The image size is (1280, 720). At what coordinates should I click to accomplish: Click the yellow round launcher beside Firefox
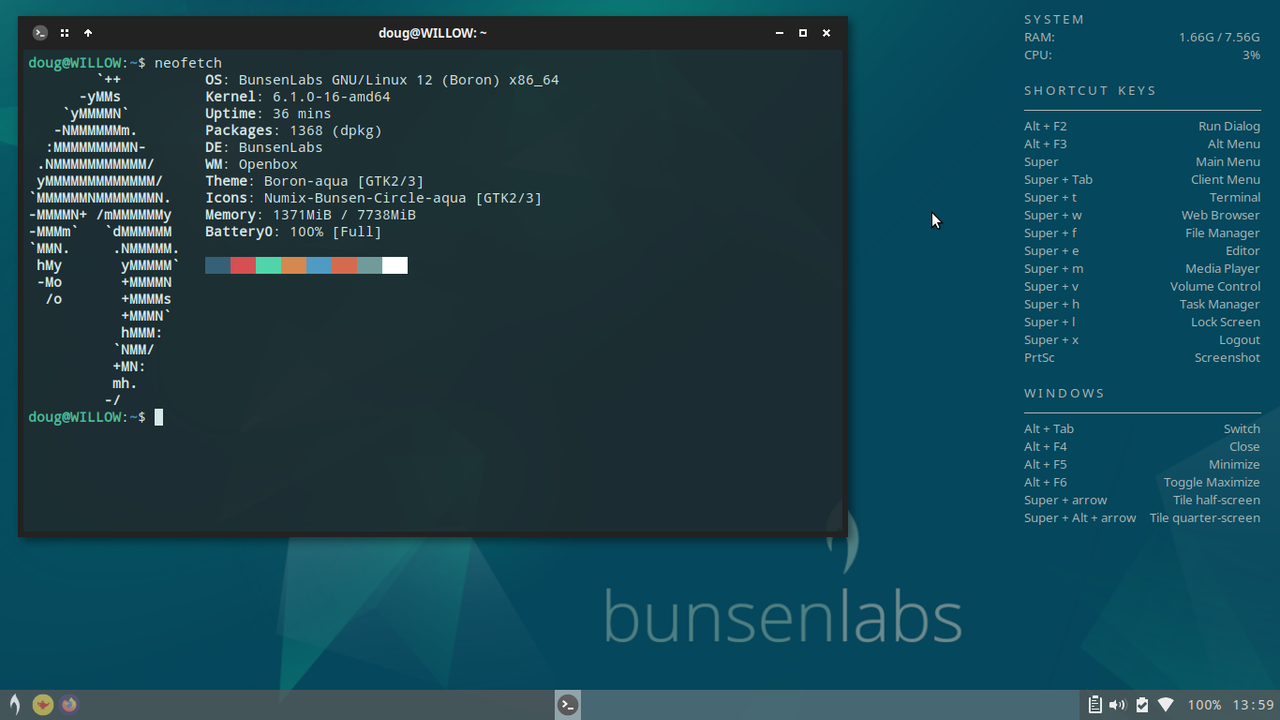[42, 704]
